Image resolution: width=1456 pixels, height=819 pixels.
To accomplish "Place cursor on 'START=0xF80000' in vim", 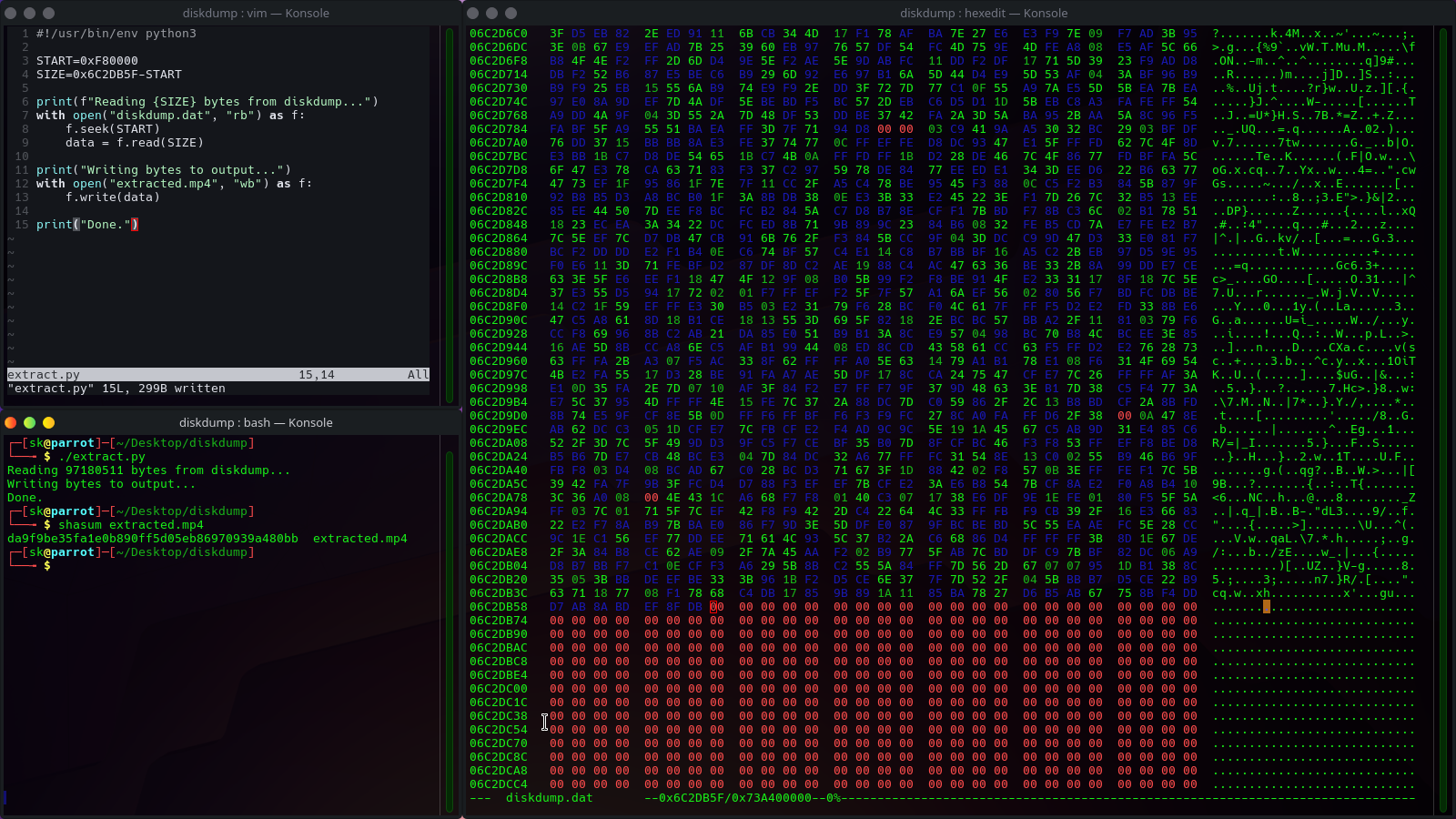I will [x=87, y=61].
